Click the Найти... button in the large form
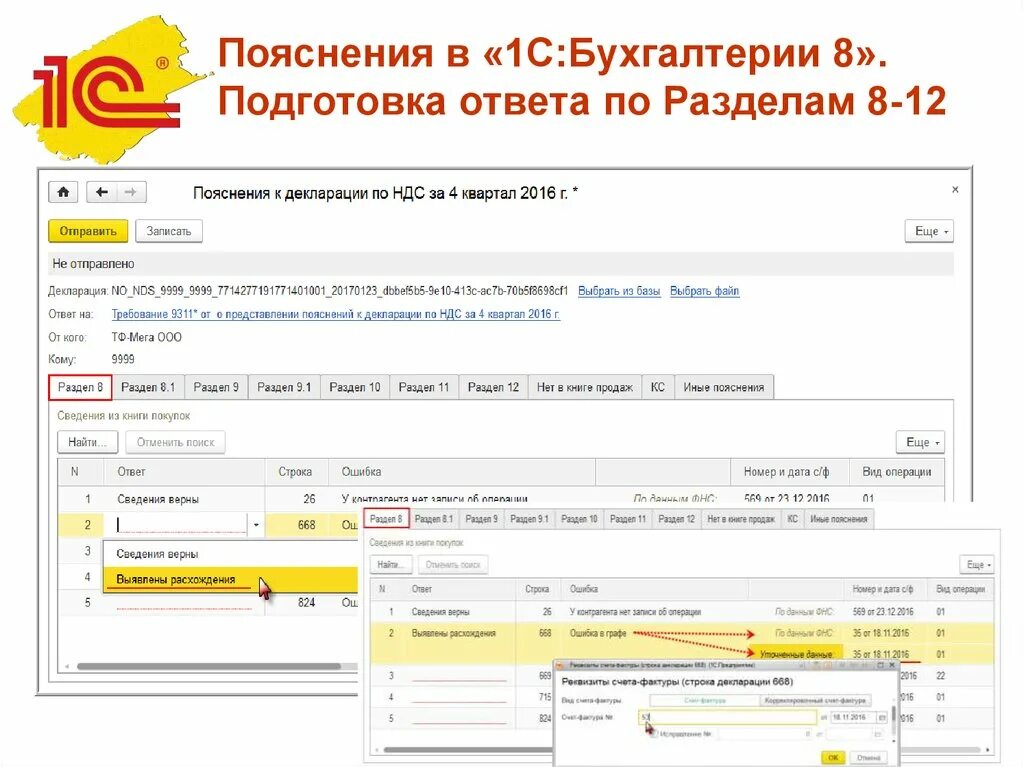1024x767 pixels. point(88,442)
